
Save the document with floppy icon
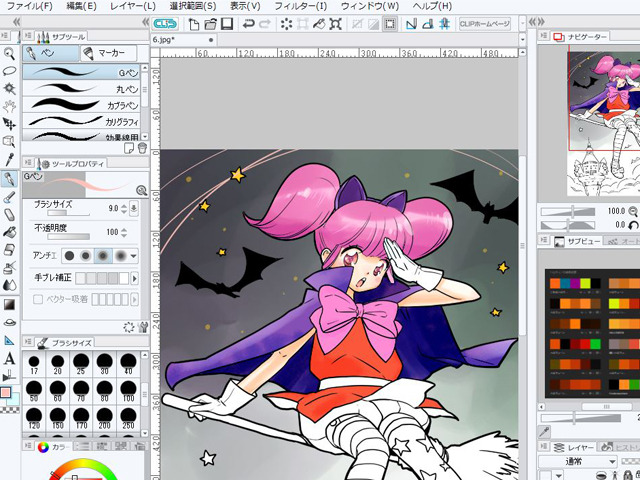tap(227, 24)
